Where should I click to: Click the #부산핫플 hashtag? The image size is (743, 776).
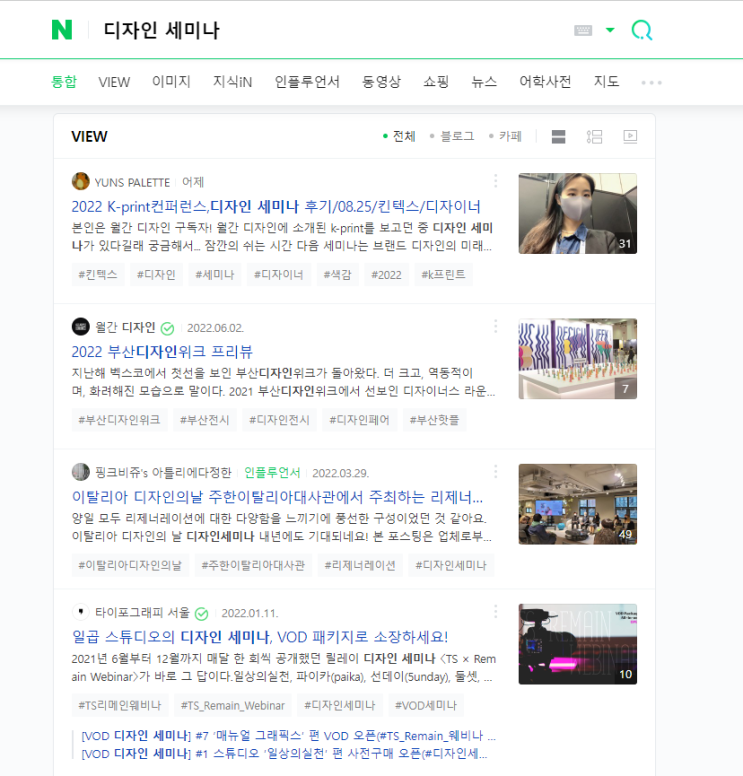435,420
